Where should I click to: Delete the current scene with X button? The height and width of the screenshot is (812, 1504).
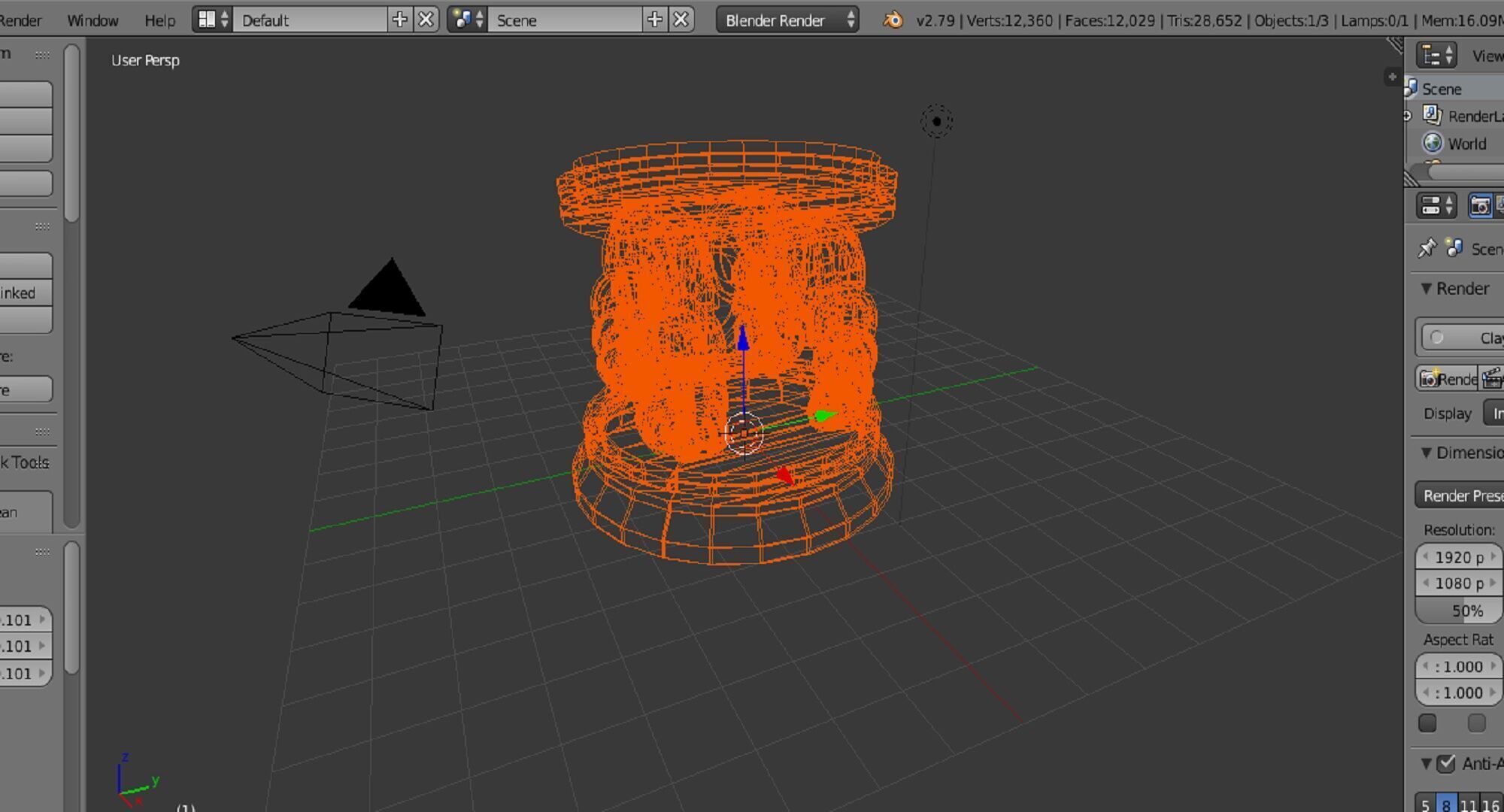tap(681, 20)
